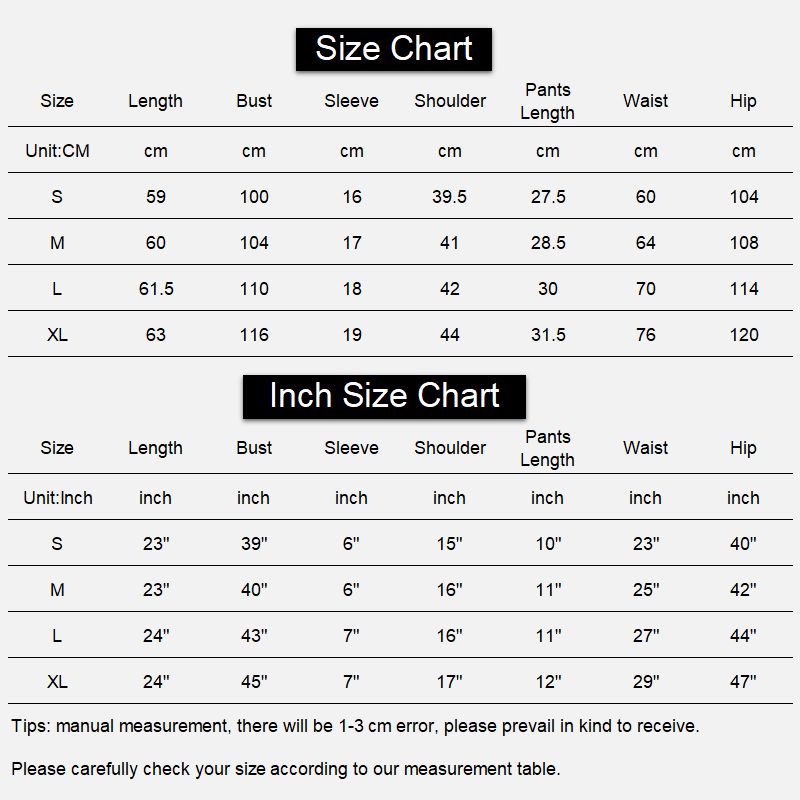
Task: Click the Size Chart title banner
Action: 393,49
